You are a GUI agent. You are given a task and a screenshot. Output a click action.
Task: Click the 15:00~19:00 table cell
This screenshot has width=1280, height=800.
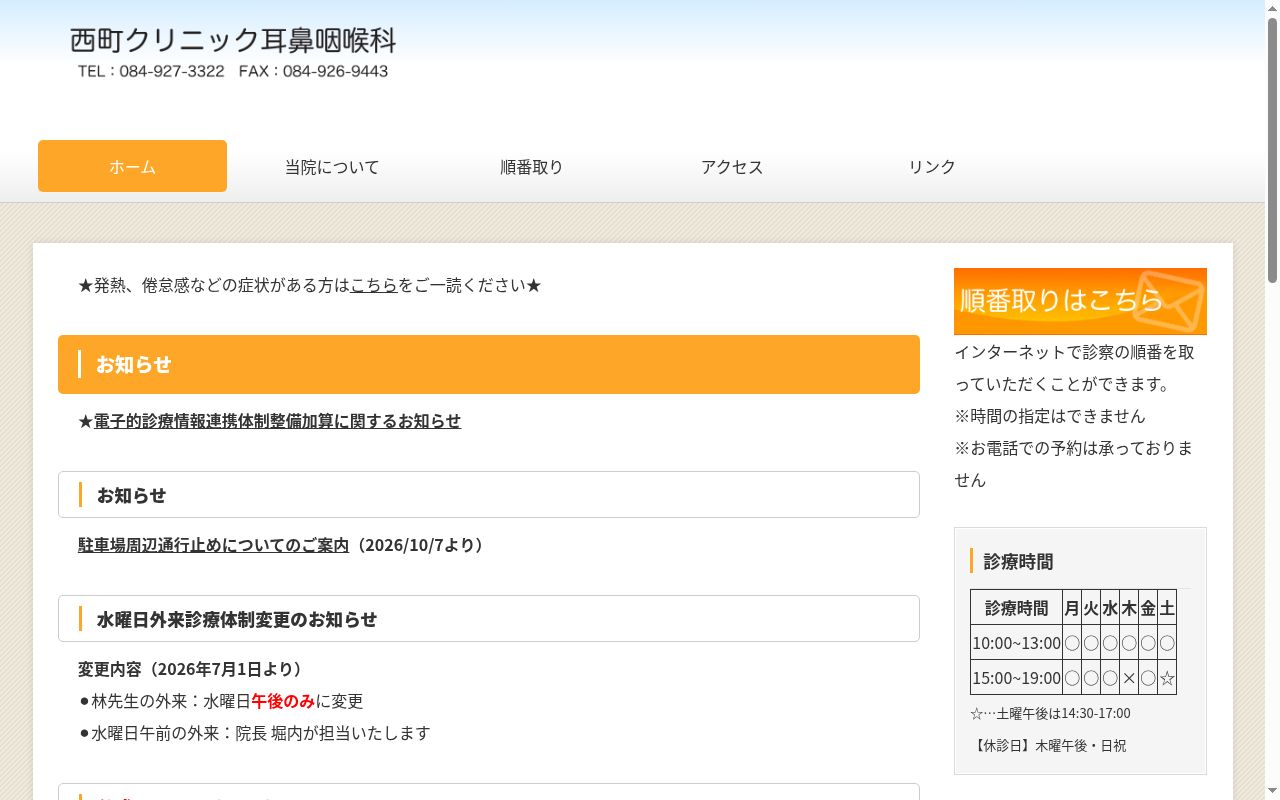pos(1016,678)
